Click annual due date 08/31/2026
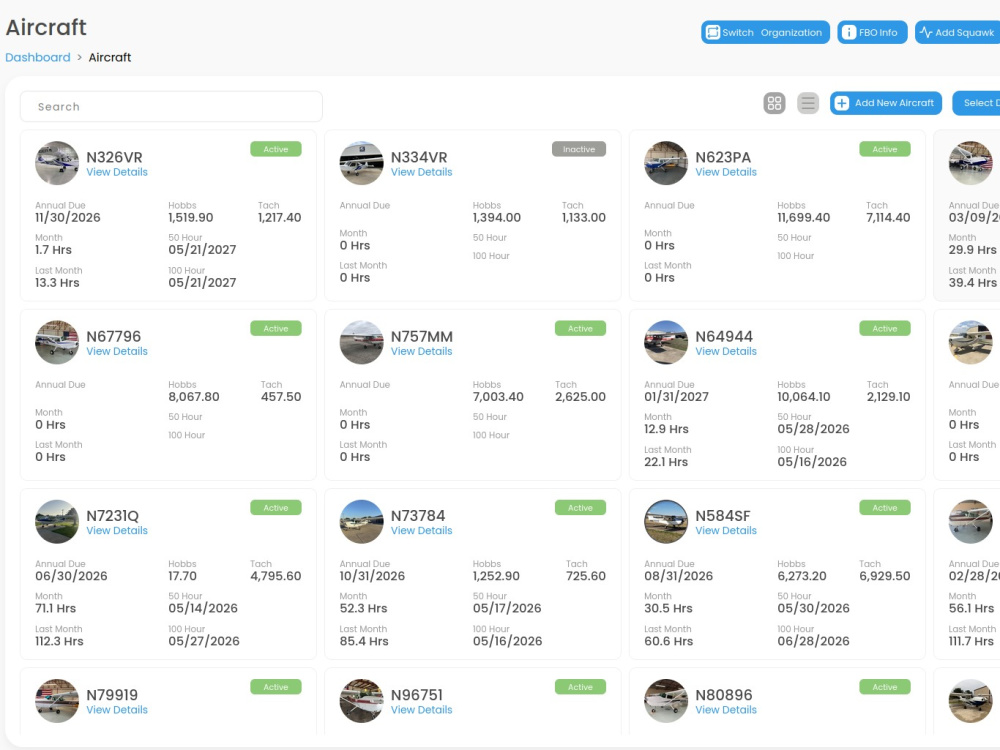This screenshot has width=1000, height=750. pyautogui.click(x=679, y=576)
